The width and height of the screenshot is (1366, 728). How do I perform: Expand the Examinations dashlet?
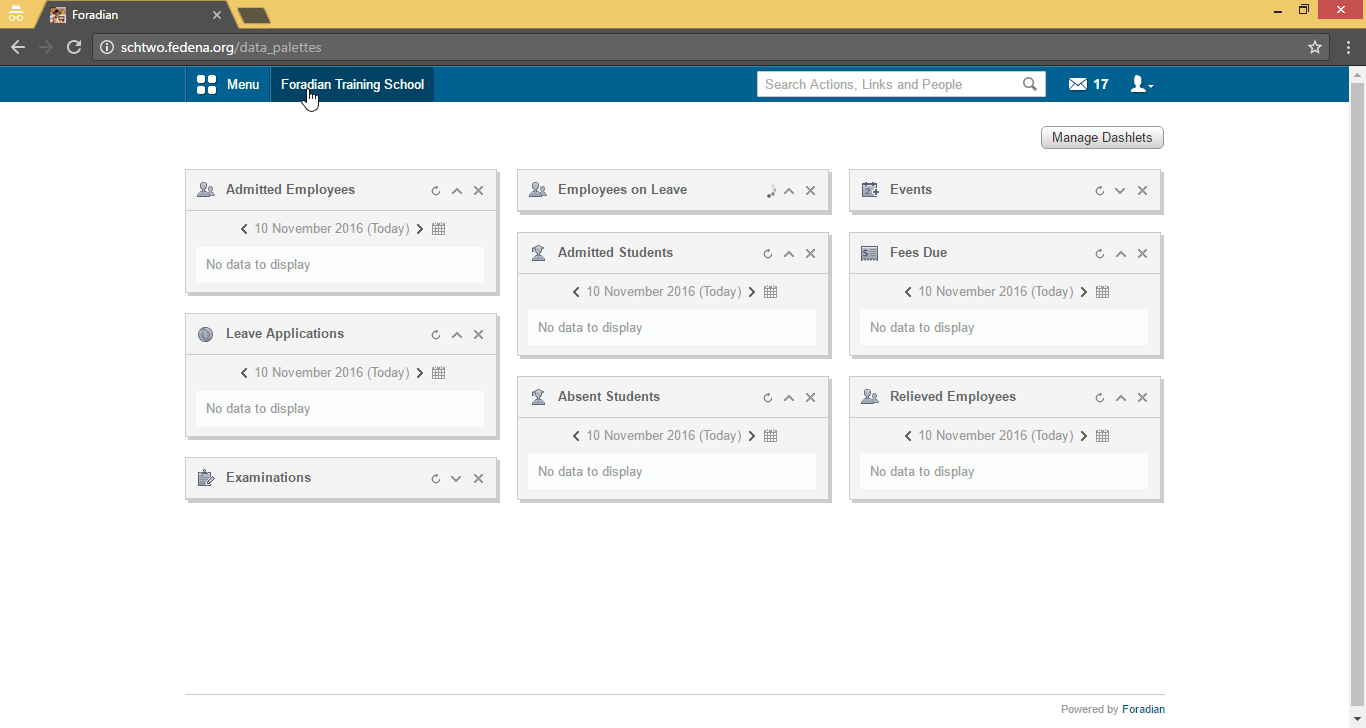coord(457,478)
